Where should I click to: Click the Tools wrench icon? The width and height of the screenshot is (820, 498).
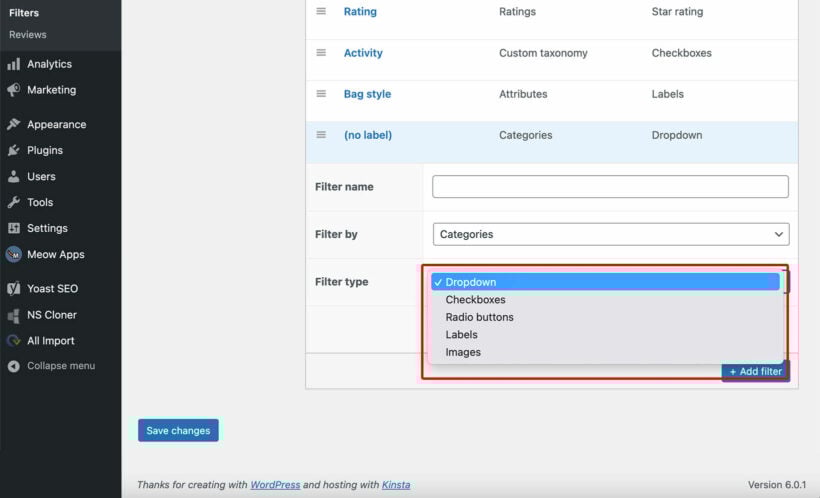click(x=14, y=202)
